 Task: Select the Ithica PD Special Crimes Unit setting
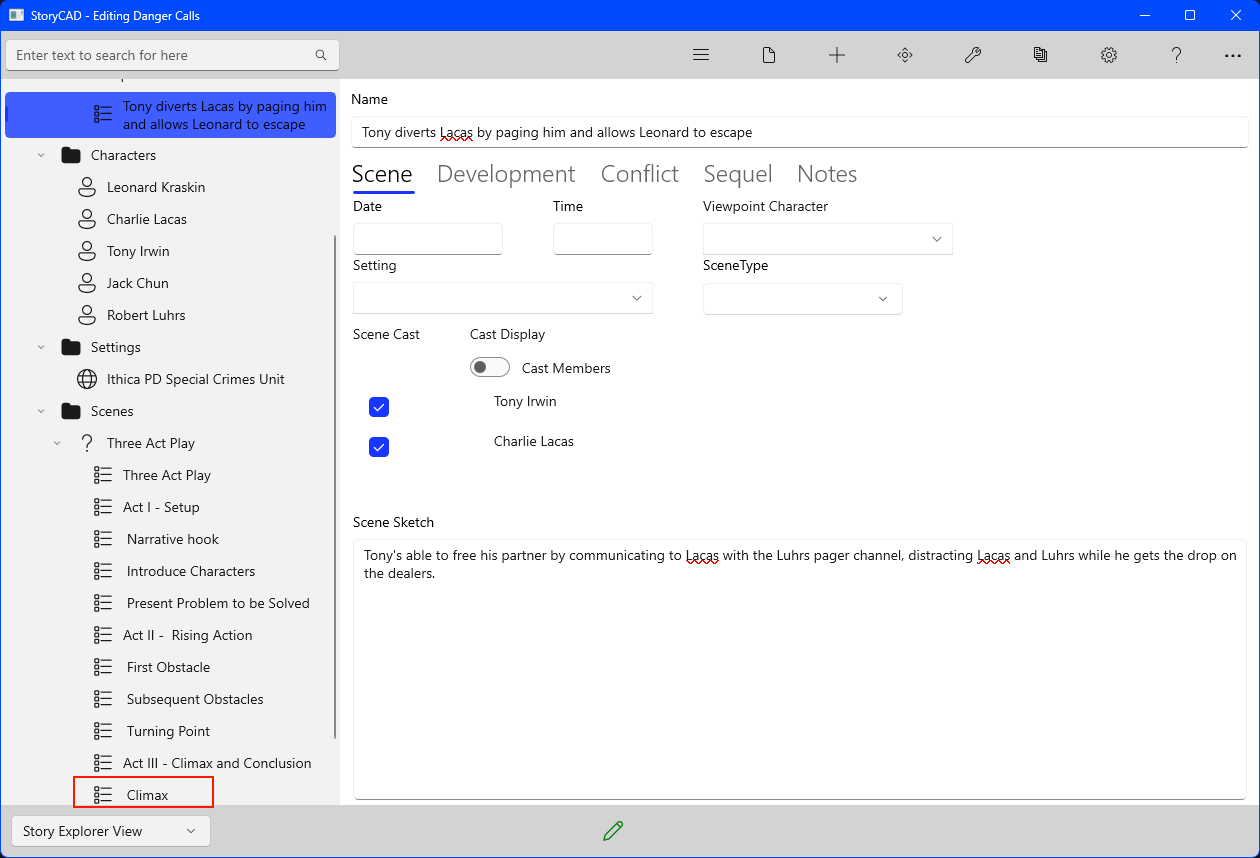point(195,379)
